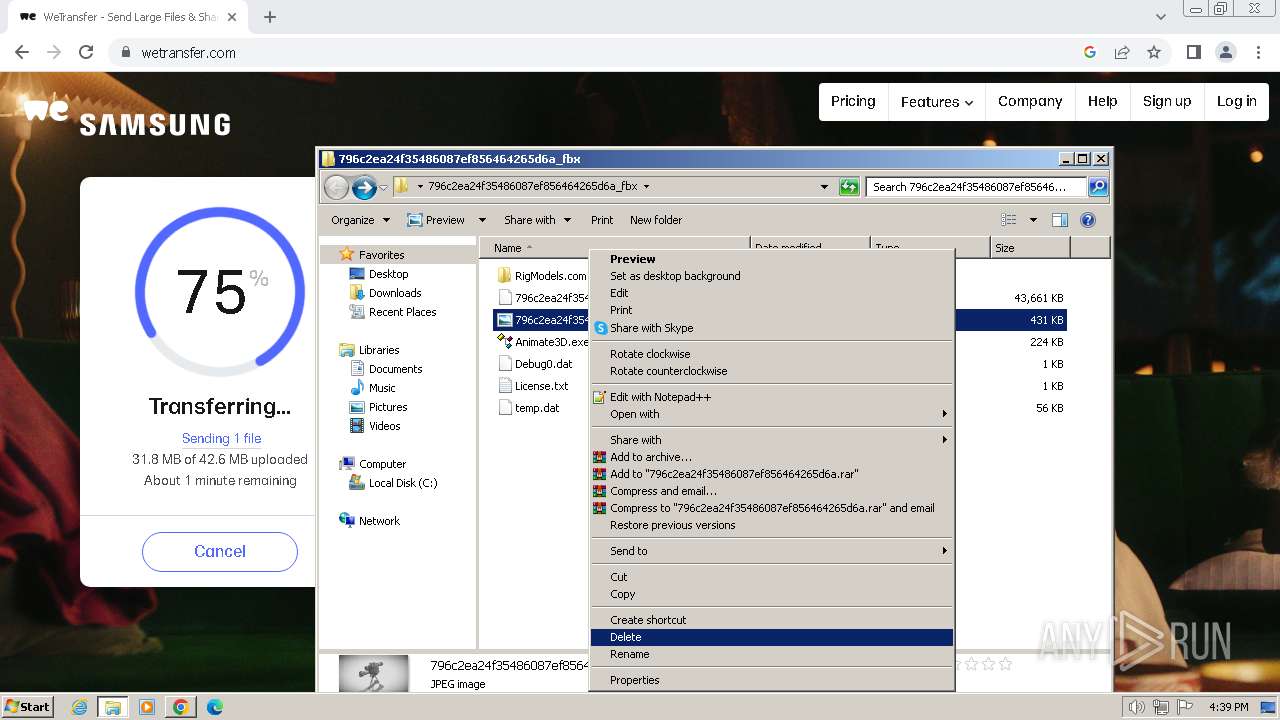
Task: Open Microsoft Edge from the taskbar
Action: 214,707
